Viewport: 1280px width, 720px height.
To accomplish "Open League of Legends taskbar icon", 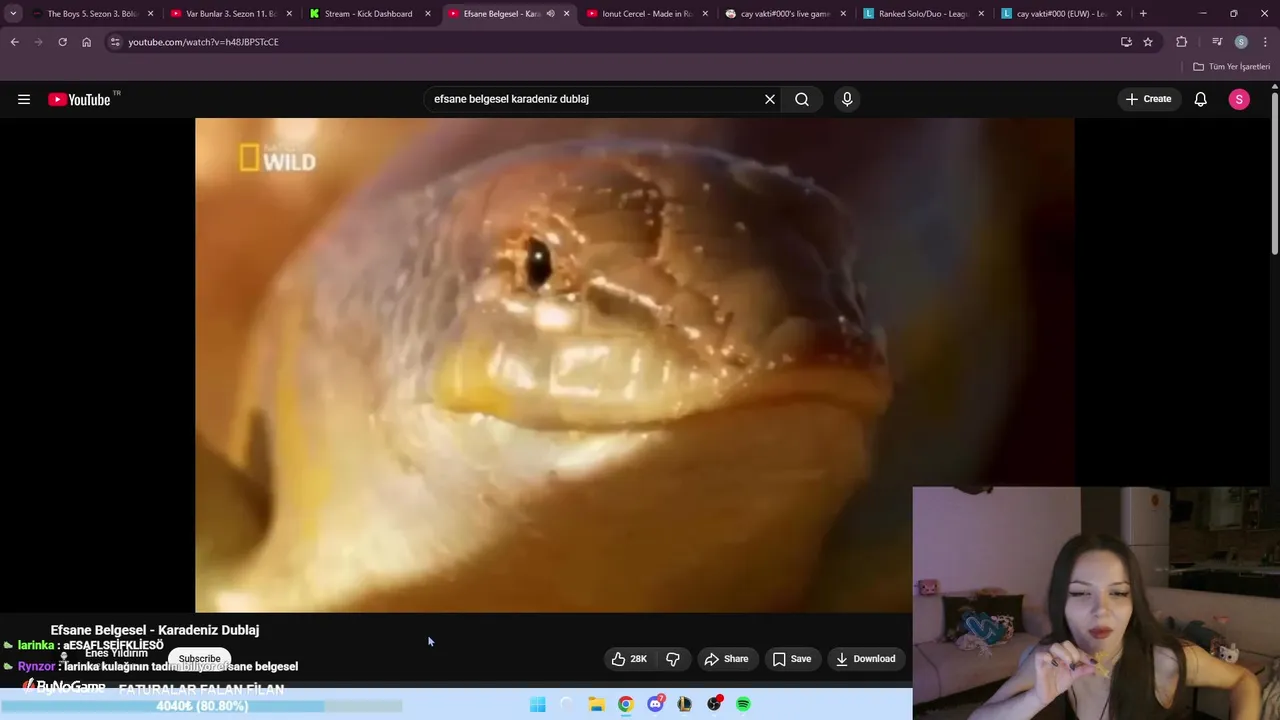I will pyautogui.click(x=684, y=704).
